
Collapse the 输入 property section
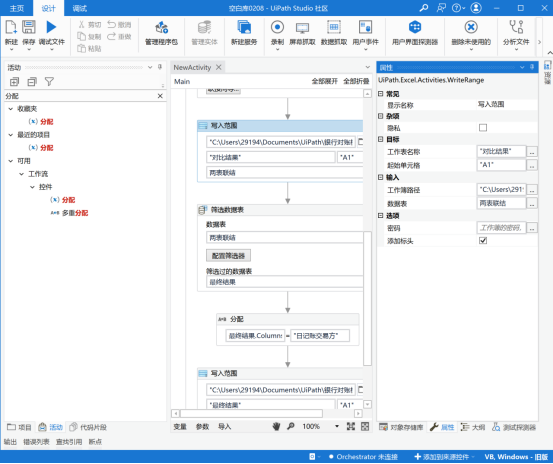coord(381,177)
